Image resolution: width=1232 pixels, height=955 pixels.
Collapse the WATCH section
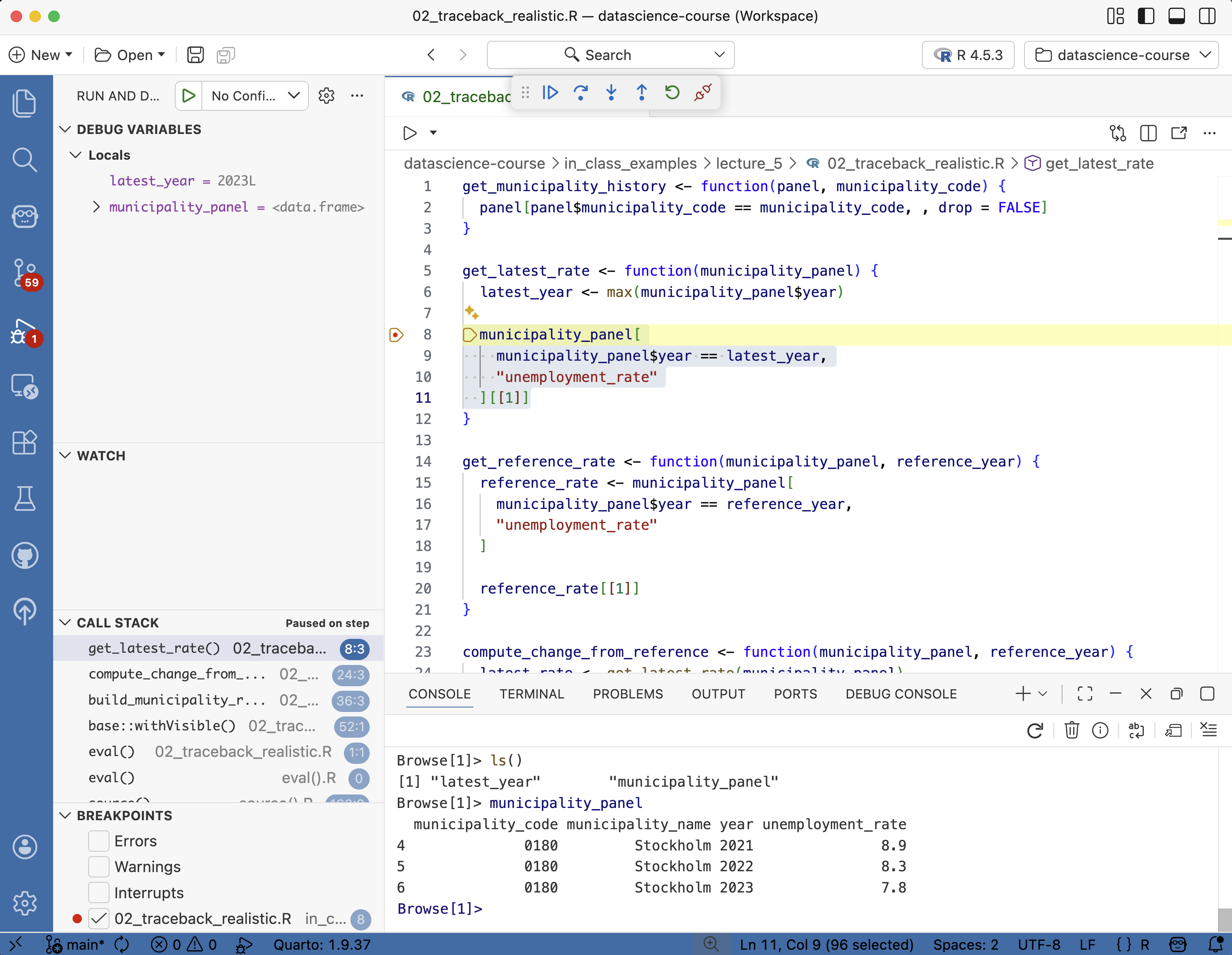(x=65, y=455)
